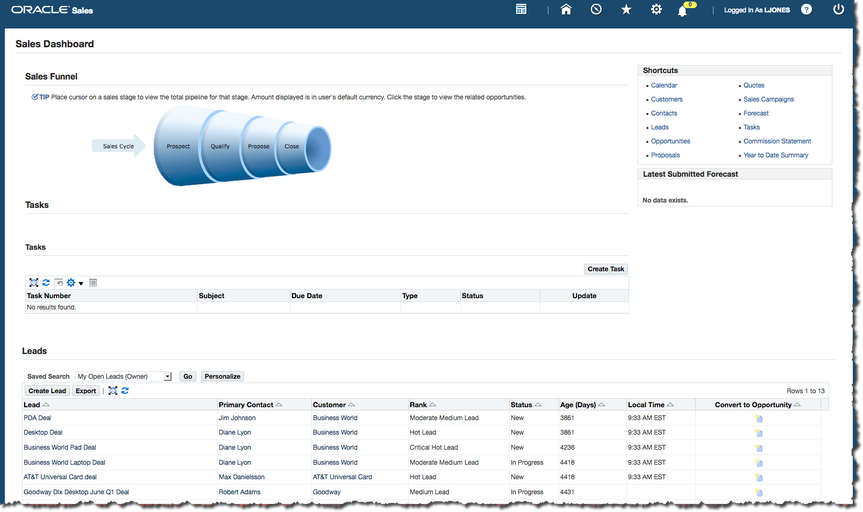Open the Leads shortcut

coord(659,127)
